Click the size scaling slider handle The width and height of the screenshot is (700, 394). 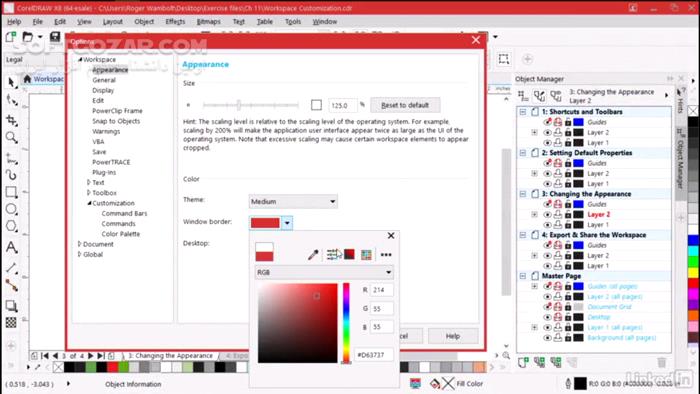tap(239, 105)
